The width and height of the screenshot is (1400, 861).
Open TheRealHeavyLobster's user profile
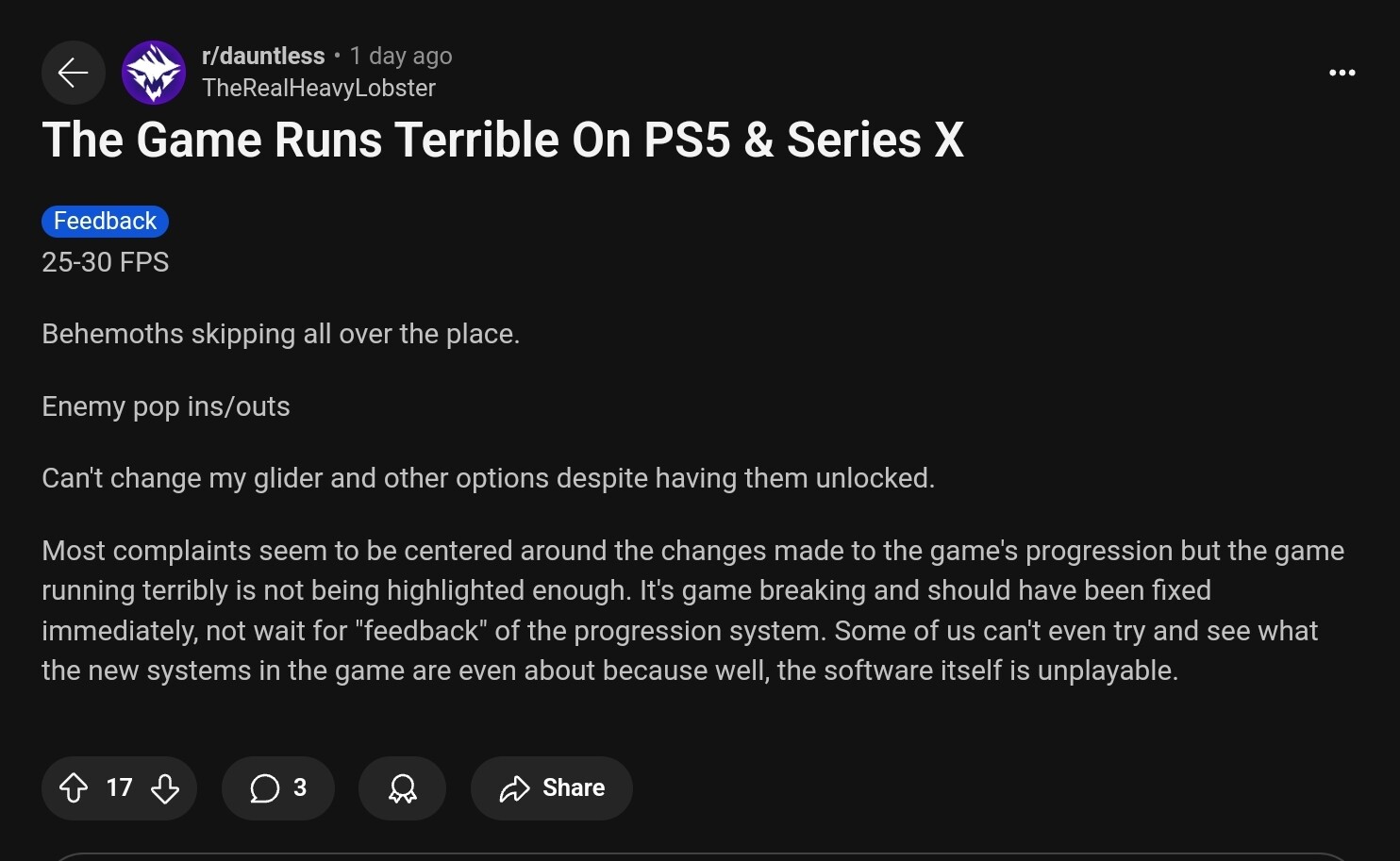pyautogui.click(x=319, y=89)
